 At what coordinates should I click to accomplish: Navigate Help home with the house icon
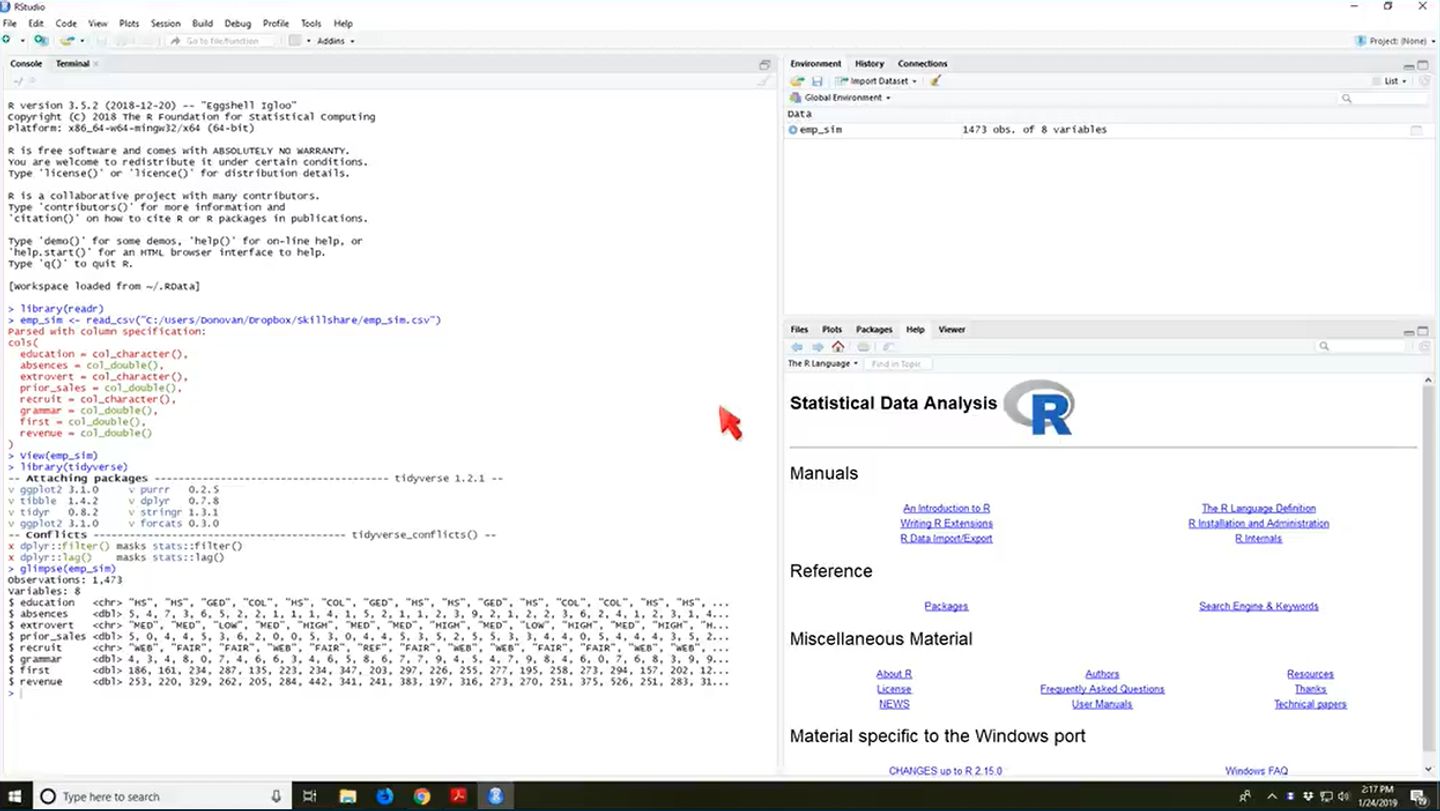pos(839,346)
